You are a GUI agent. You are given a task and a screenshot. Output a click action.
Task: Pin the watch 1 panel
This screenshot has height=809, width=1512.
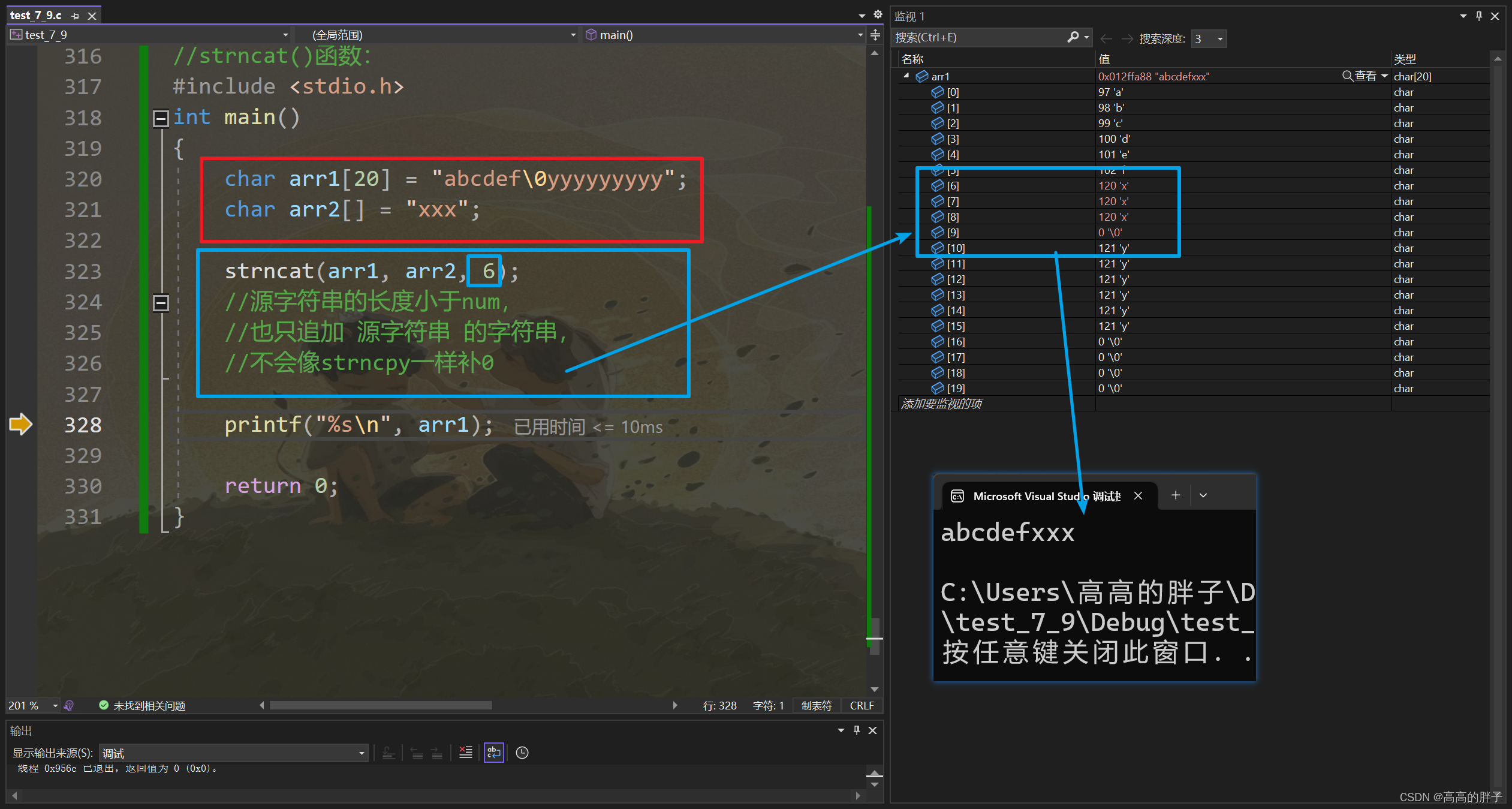click(x=1479, y=16)
